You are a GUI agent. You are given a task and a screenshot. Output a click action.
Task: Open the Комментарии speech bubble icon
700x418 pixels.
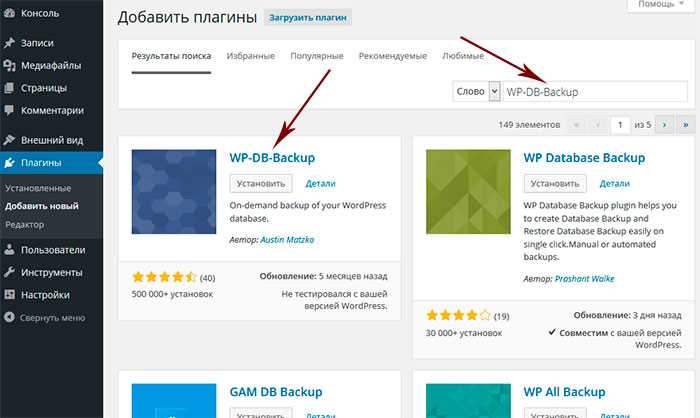pos(9,110)
